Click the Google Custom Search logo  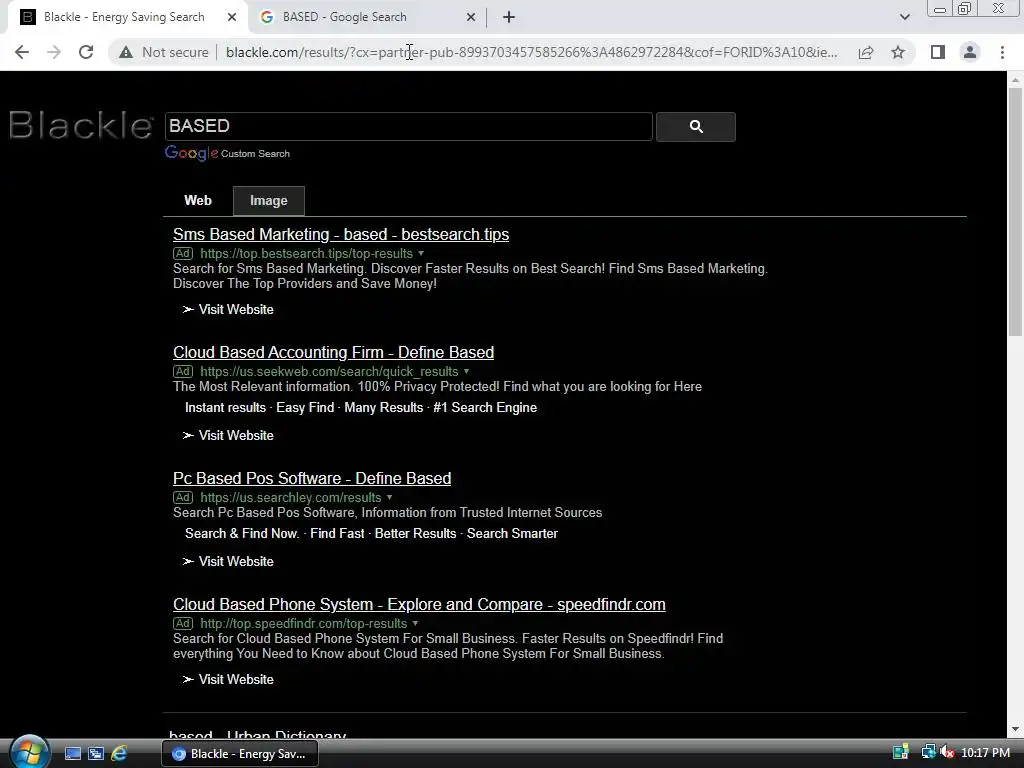(227, 153)
